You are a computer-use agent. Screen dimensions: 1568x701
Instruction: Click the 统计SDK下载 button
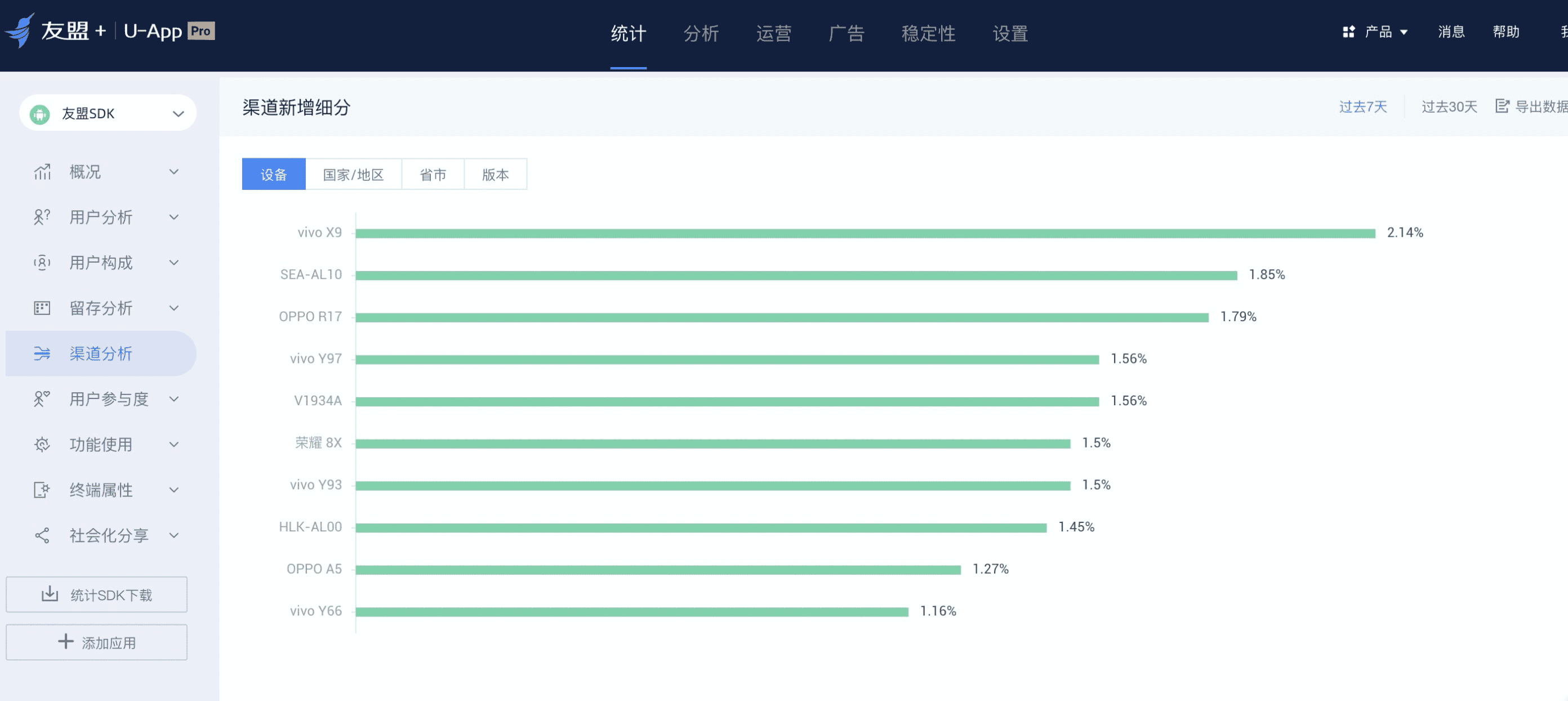97,594
